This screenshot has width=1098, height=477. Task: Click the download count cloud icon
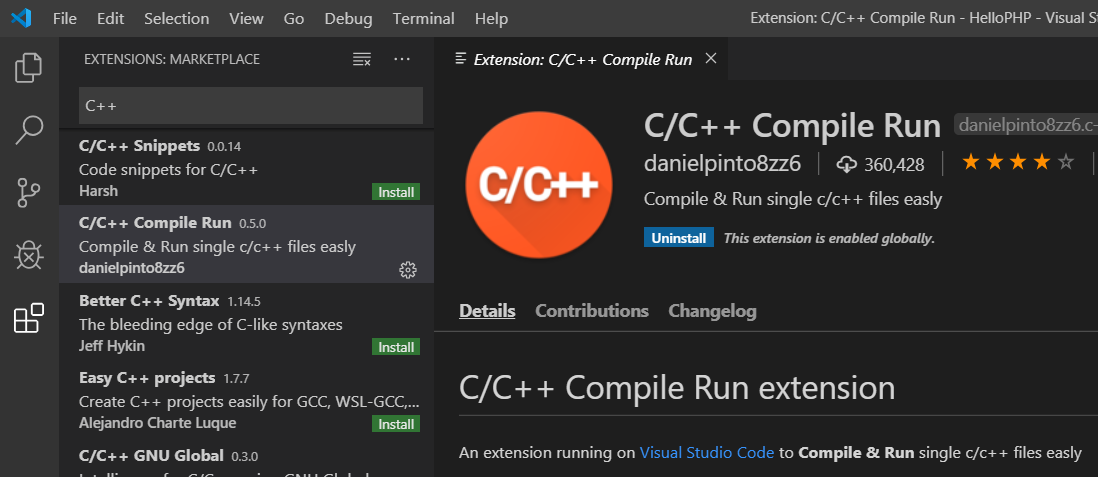[847, 165]
